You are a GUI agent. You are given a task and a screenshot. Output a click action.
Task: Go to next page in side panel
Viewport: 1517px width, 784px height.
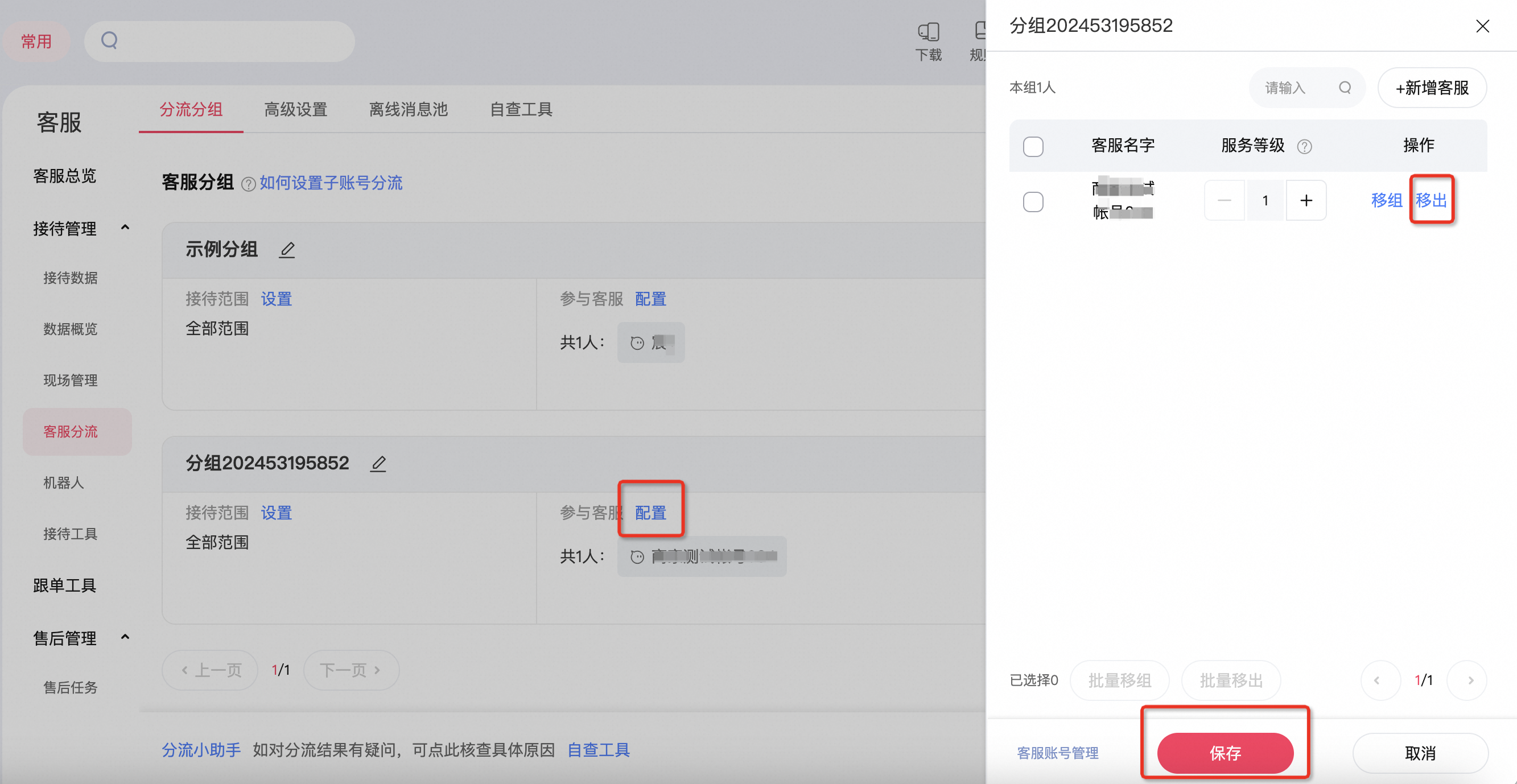[x=1466, y=680]
